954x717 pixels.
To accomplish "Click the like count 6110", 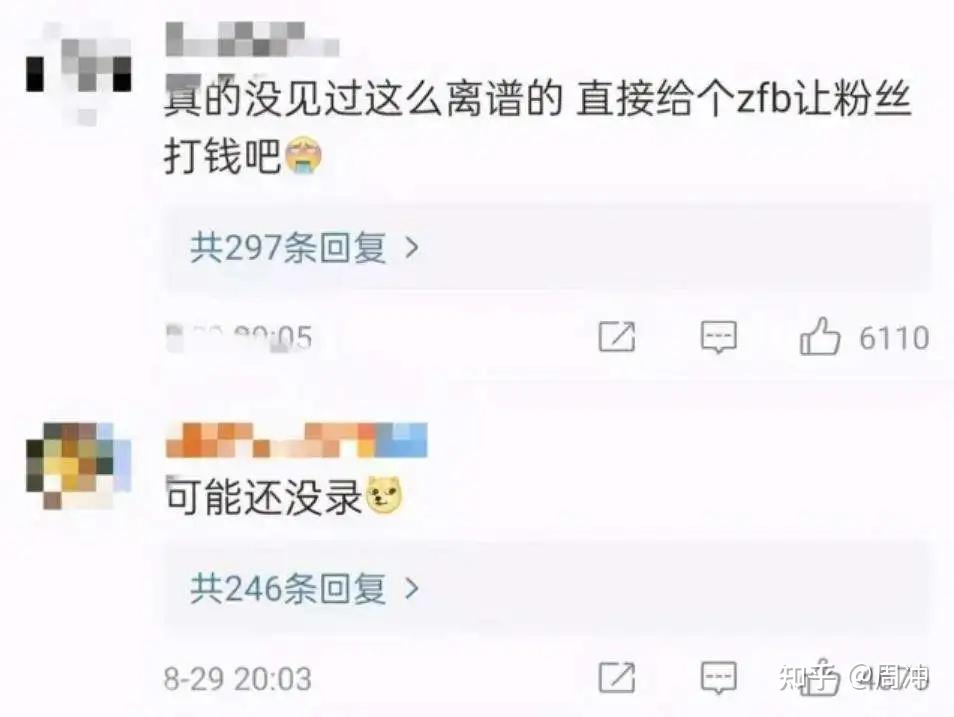I will (894, 338).
